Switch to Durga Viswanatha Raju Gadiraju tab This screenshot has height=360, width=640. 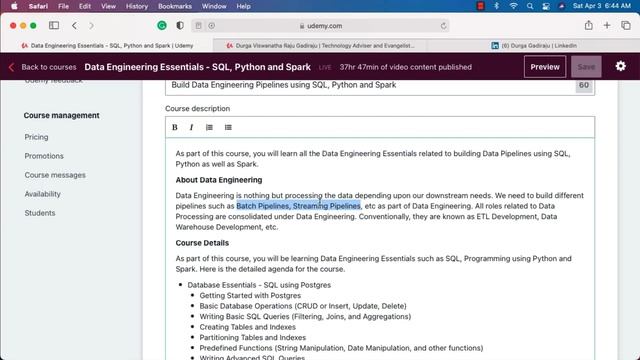pos(320,45)
